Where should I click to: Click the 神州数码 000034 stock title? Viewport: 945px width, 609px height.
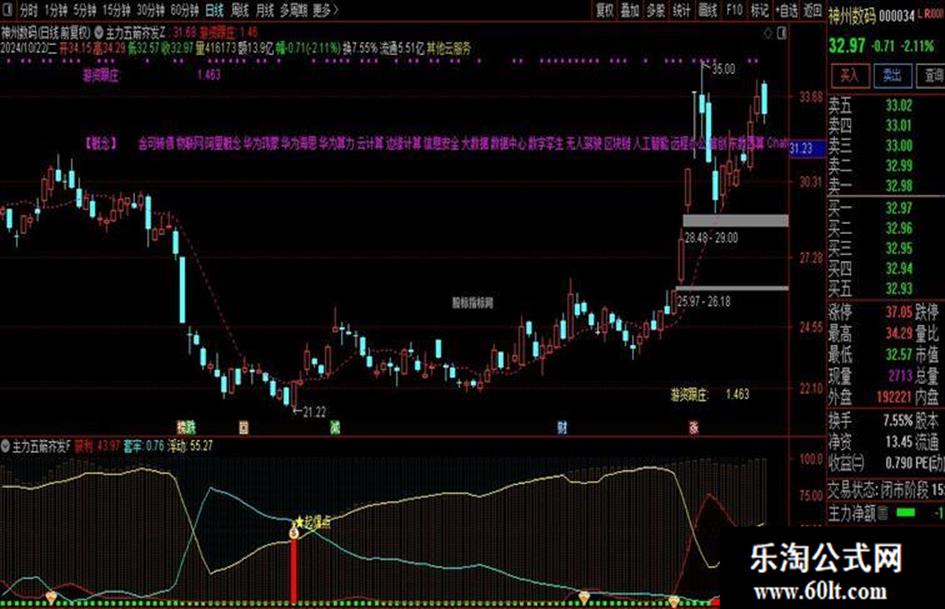pyautogui.click(x=871, y=16)
